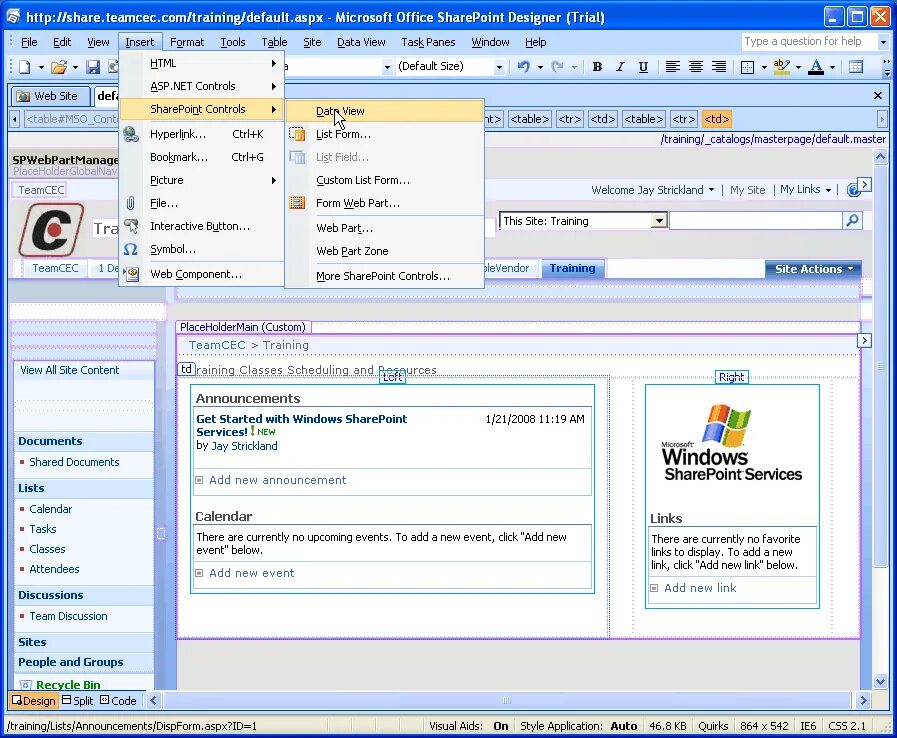Switch to Code view
This screenshot has height=738, width=897.
point(118,701)
